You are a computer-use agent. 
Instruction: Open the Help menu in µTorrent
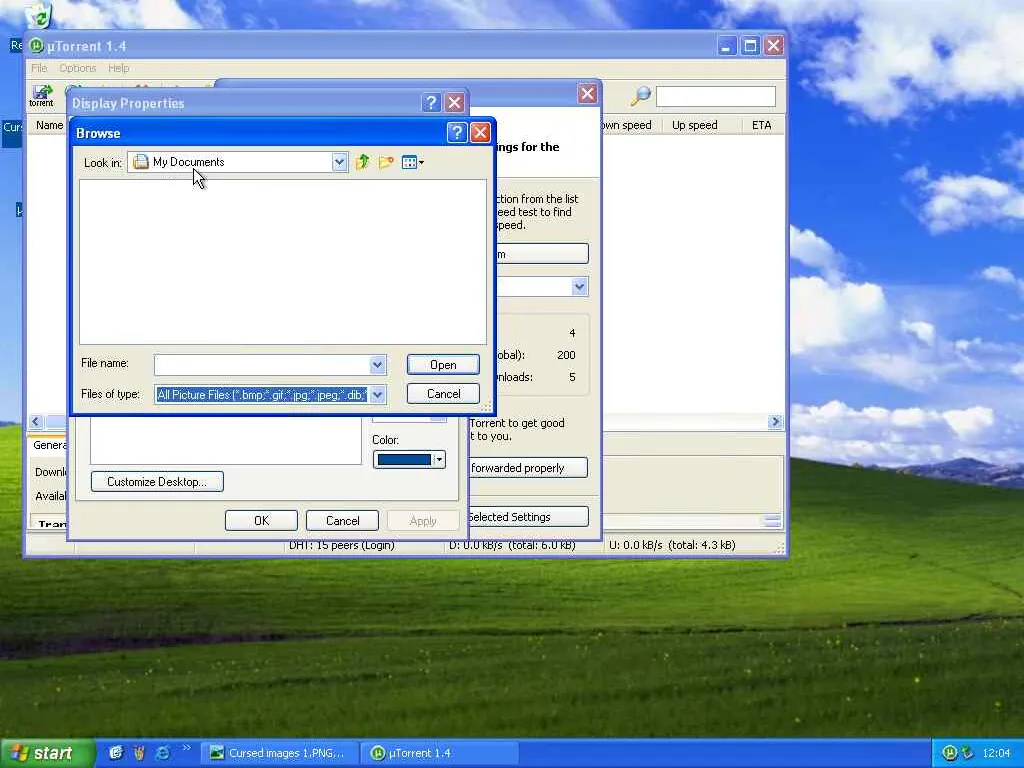(x=118, y=68)
